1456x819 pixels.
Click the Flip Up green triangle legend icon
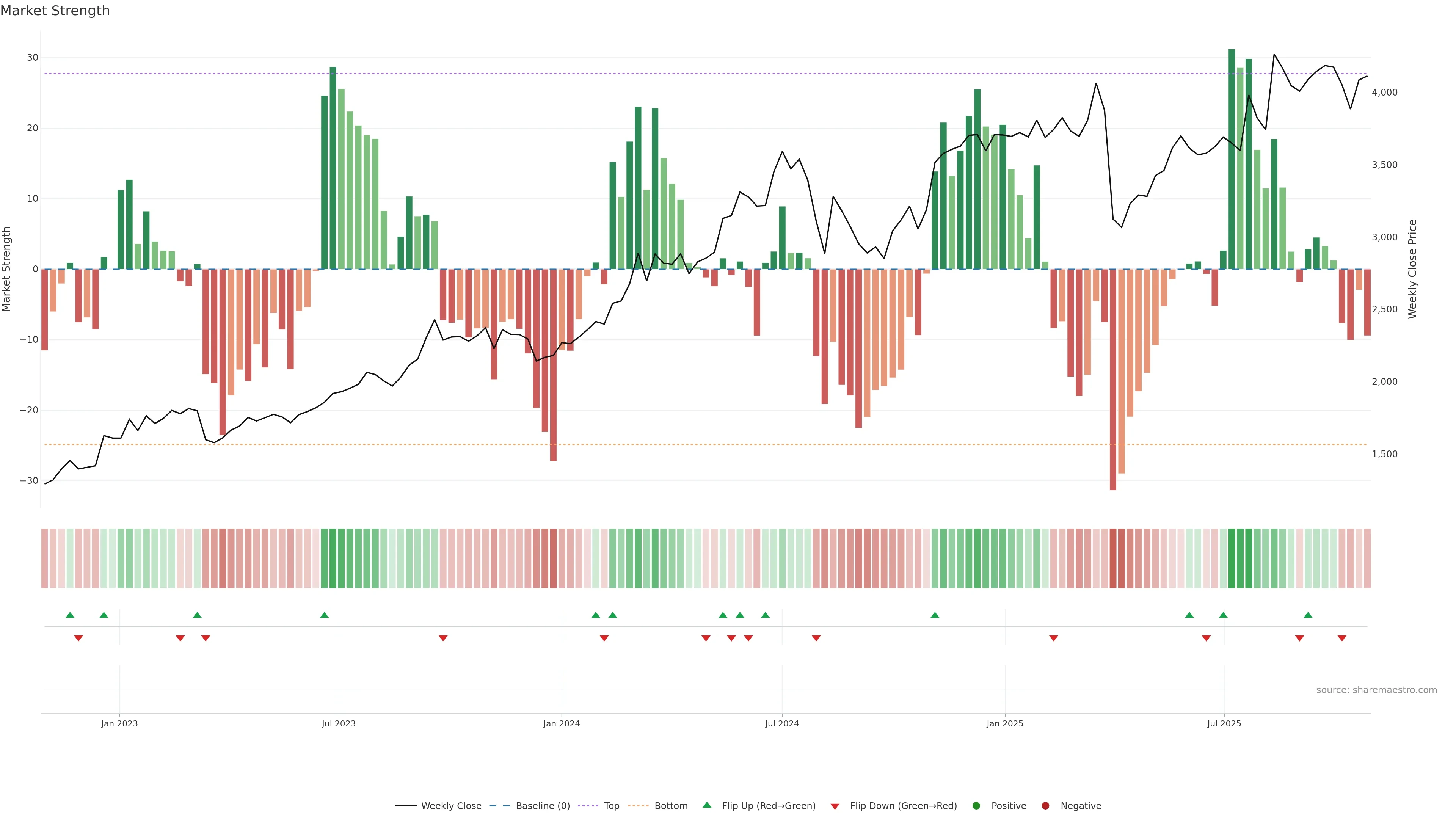pos(706,805)
